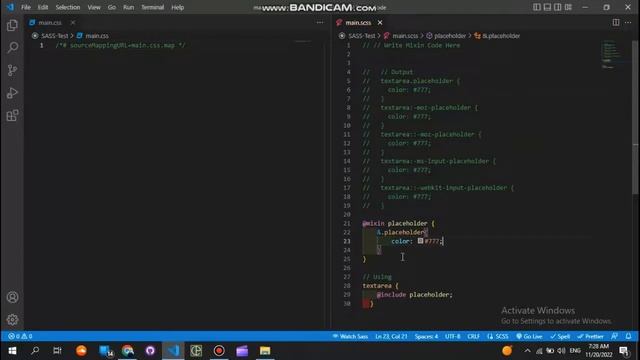Open the File menu
The image size is (640, 360).
tap(26, 7)
